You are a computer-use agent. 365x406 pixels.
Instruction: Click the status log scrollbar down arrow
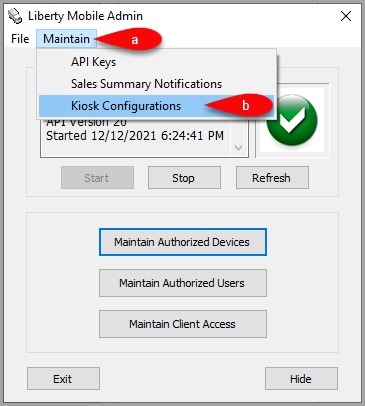(239, 148)
